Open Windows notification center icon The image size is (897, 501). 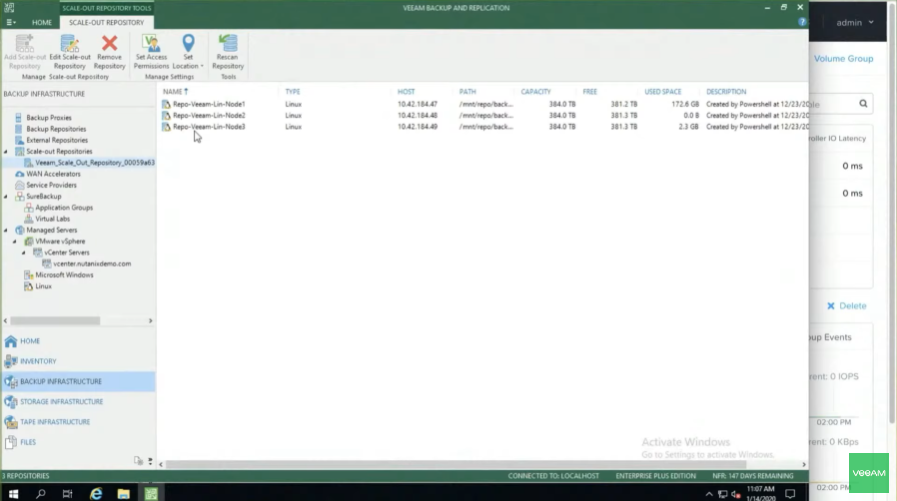point(790,494)
